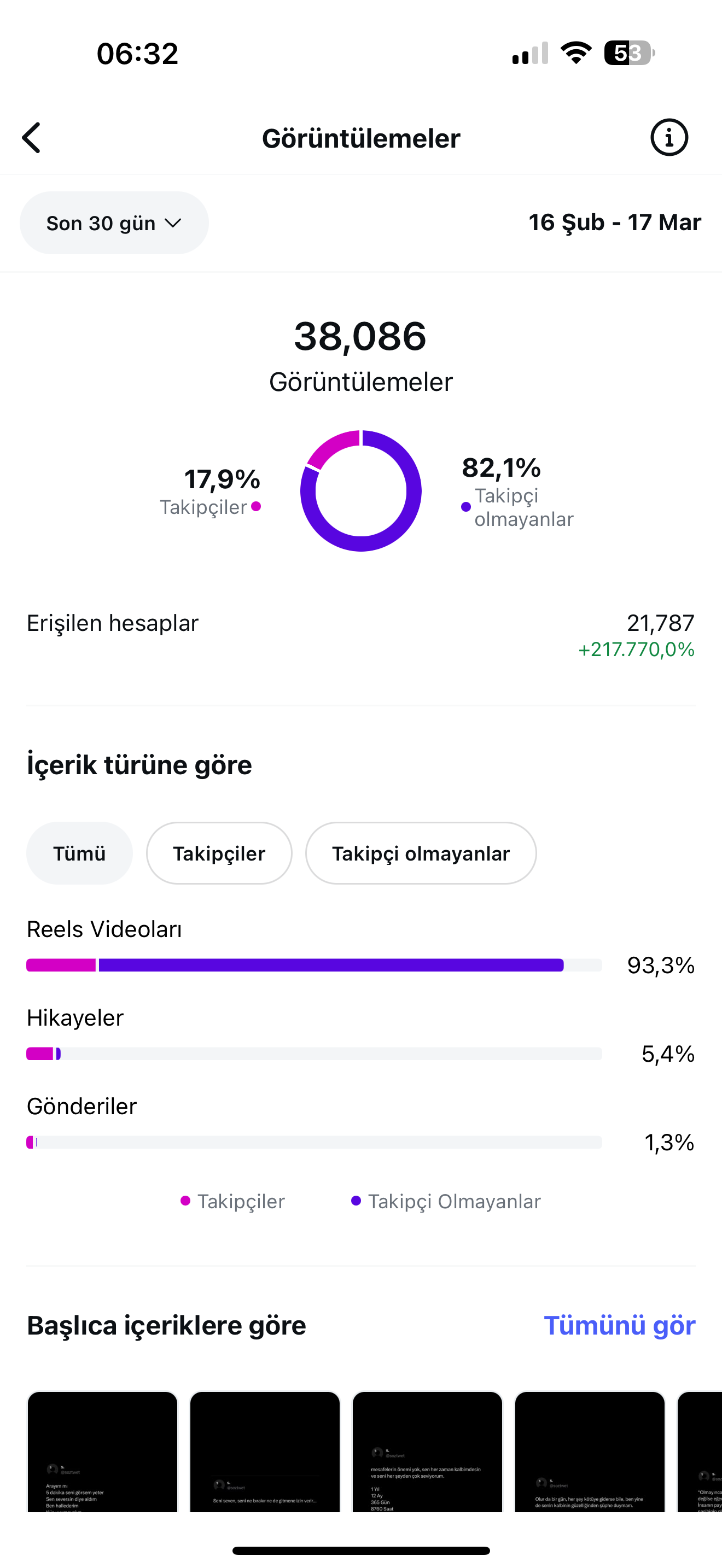The image size is (722, 1568).
Task: Open the info circle icon
Action: 669,138
